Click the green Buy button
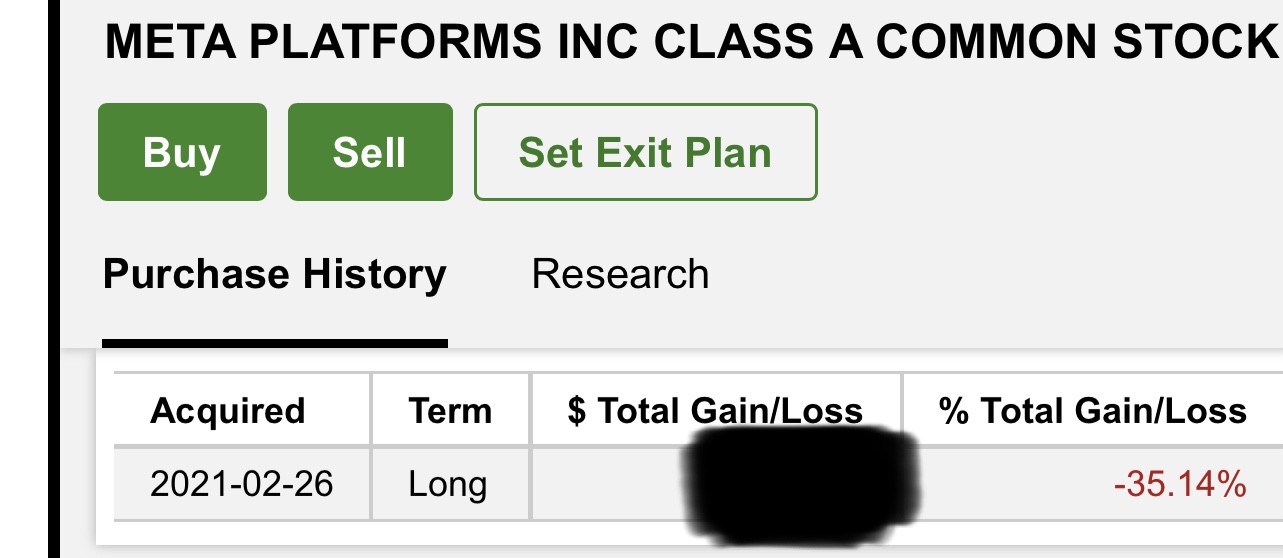Viewport: 1283px width, 558px height. tap(182, 152)
